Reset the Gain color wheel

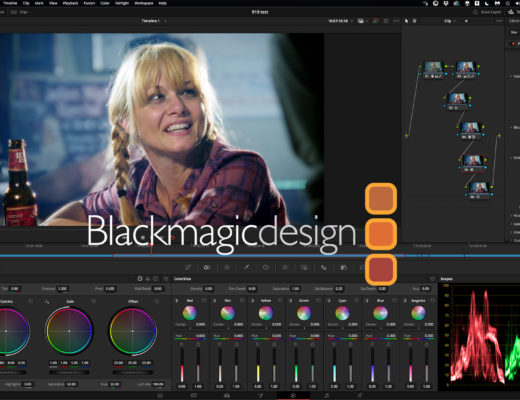94,301
